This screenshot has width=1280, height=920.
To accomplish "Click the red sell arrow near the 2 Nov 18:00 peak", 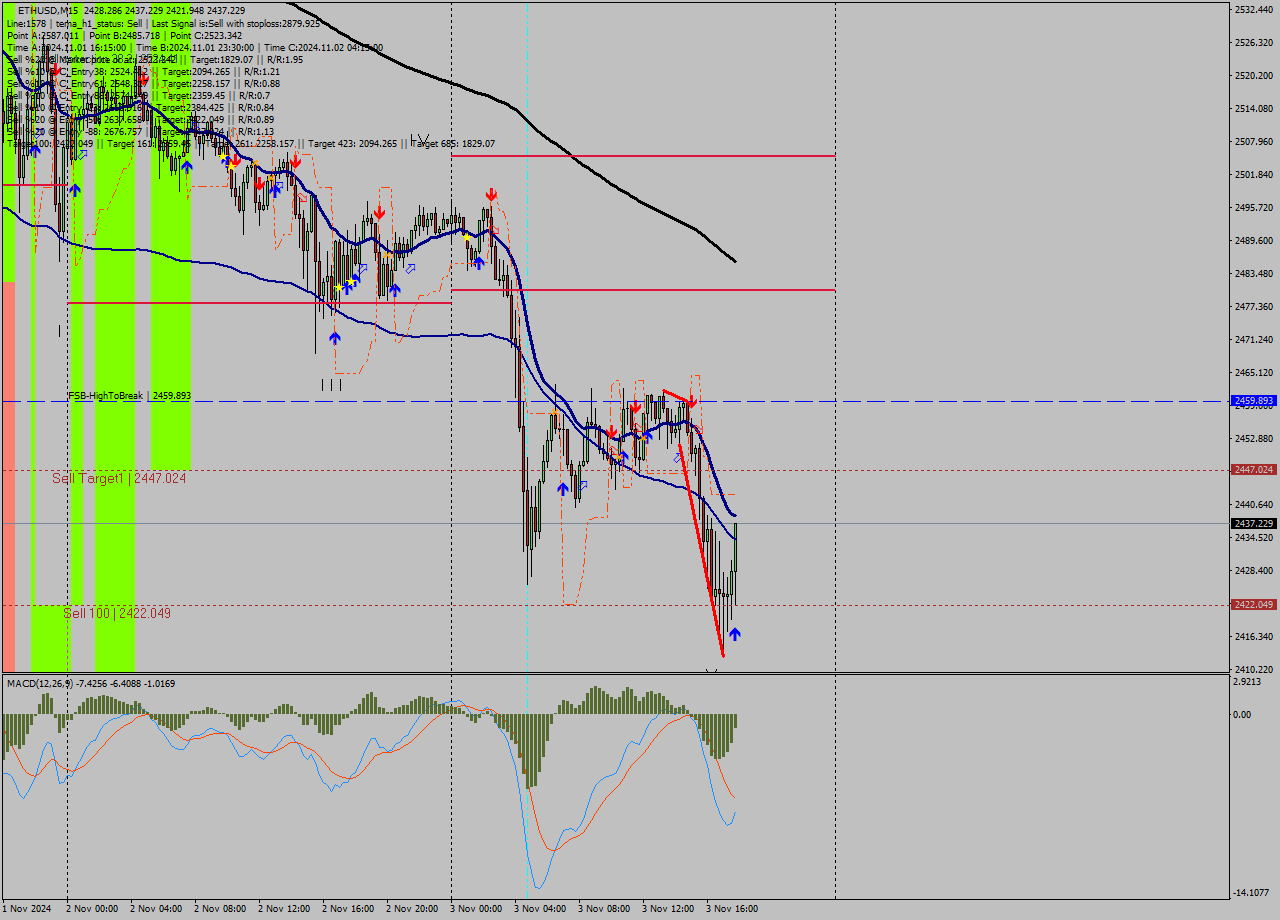I will [x=380, y=212].
